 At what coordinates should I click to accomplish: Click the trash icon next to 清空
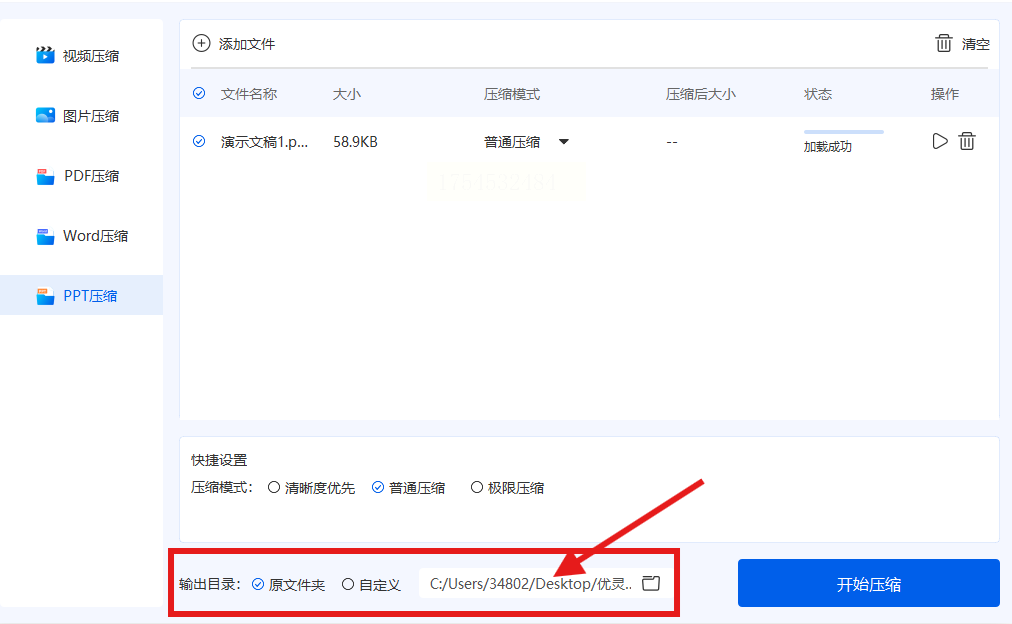pyautogui.click(x=944, y=43)
